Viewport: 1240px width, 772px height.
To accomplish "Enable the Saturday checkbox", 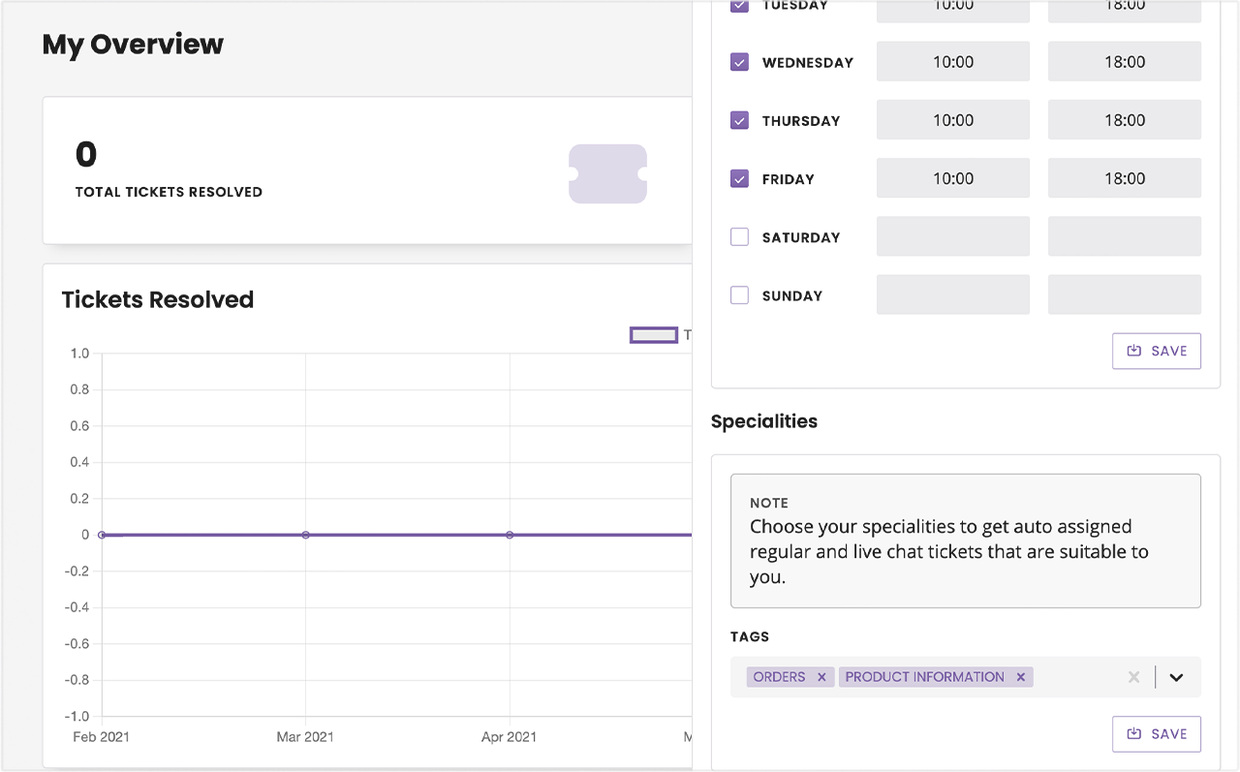I will (x=739, y=237).
